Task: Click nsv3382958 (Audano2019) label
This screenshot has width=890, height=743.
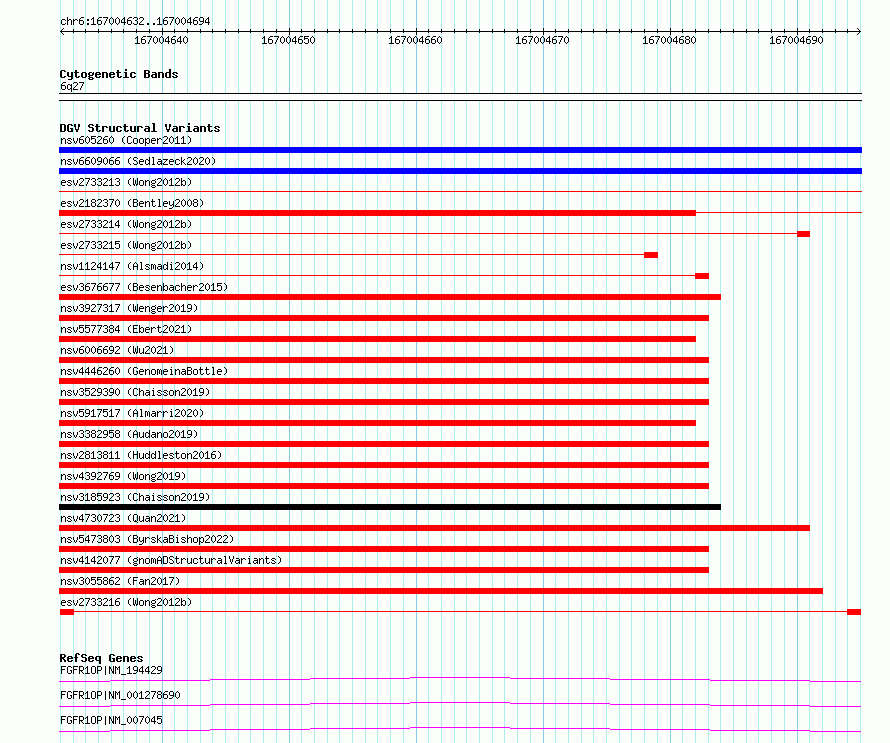Action: pos(129,434)
